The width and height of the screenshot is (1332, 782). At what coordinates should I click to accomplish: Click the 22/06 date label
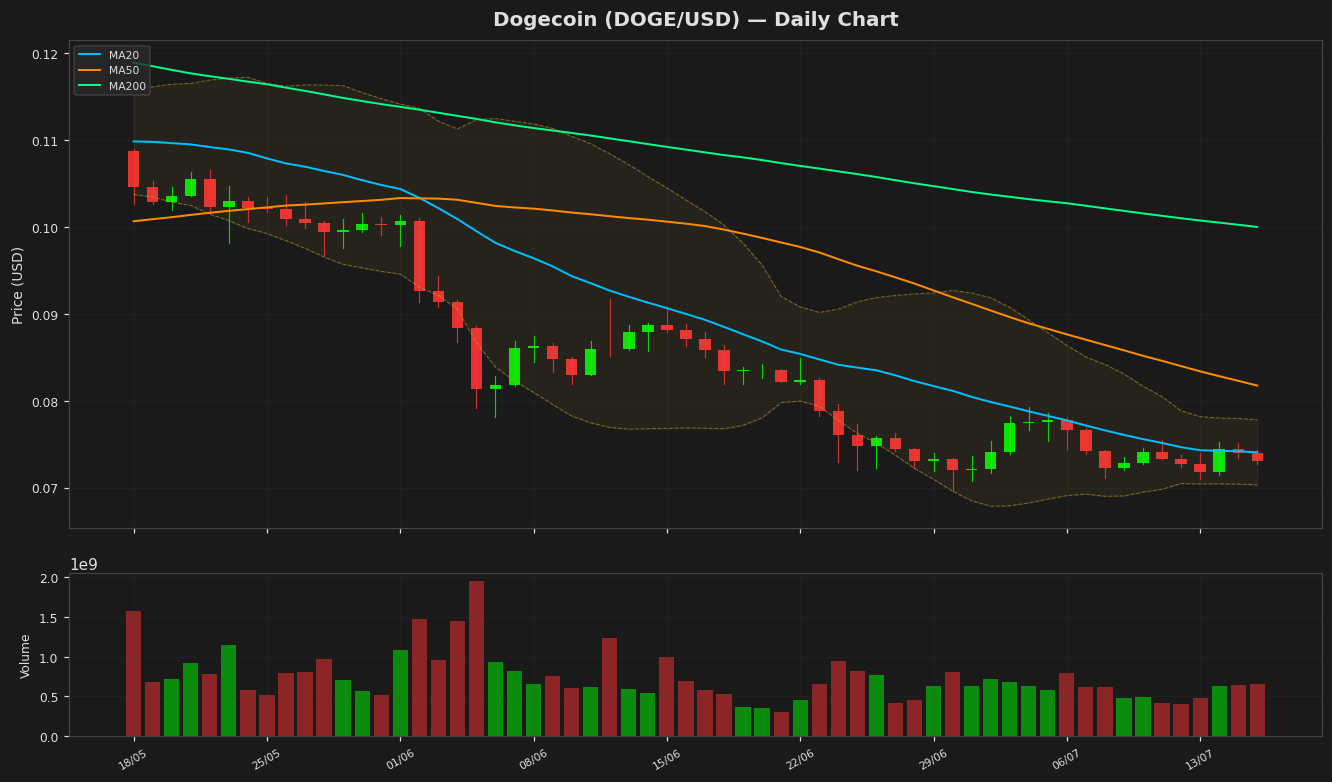(x=800, y=760)
